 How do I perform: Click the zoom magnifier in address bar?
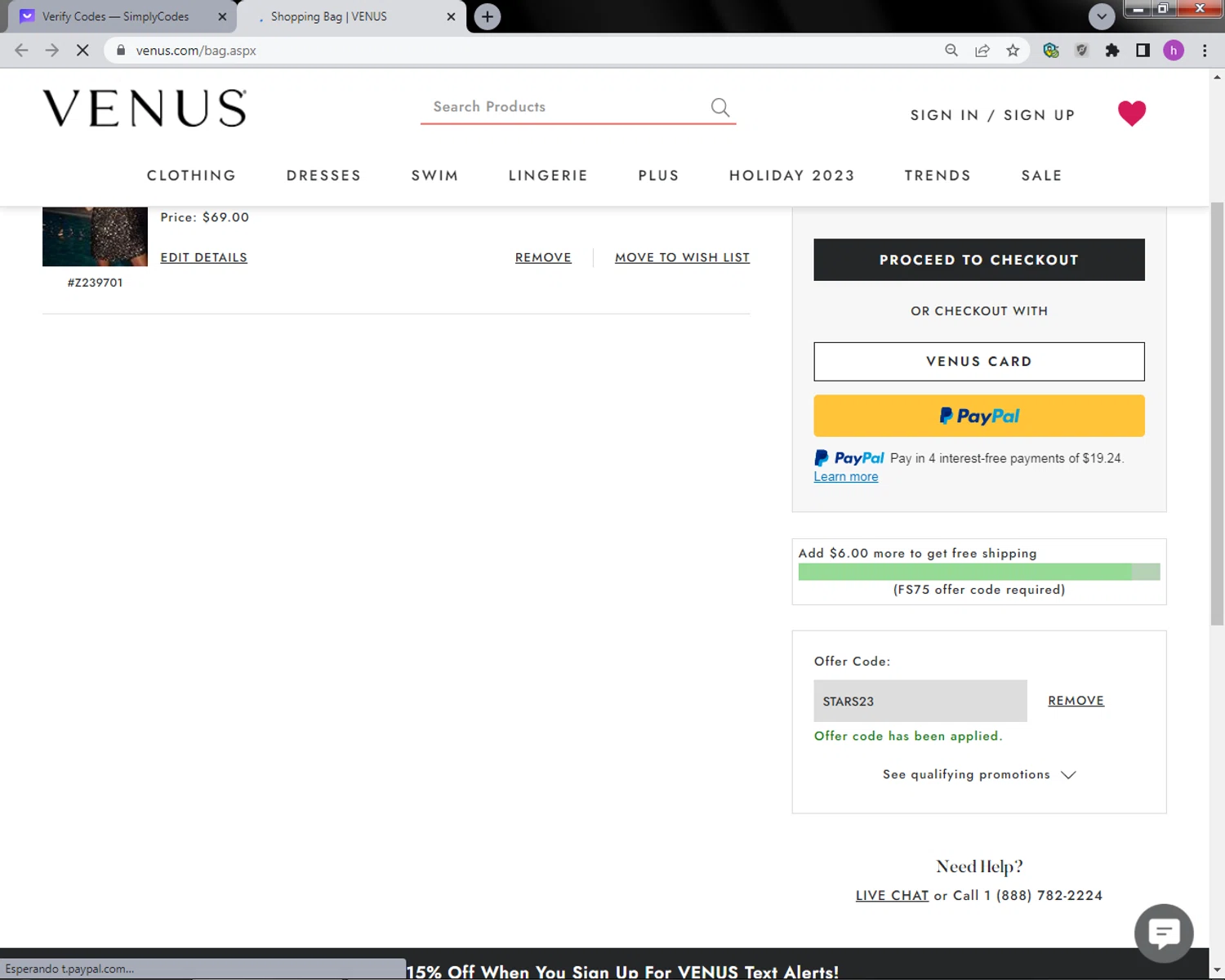(x=951, y=51)
